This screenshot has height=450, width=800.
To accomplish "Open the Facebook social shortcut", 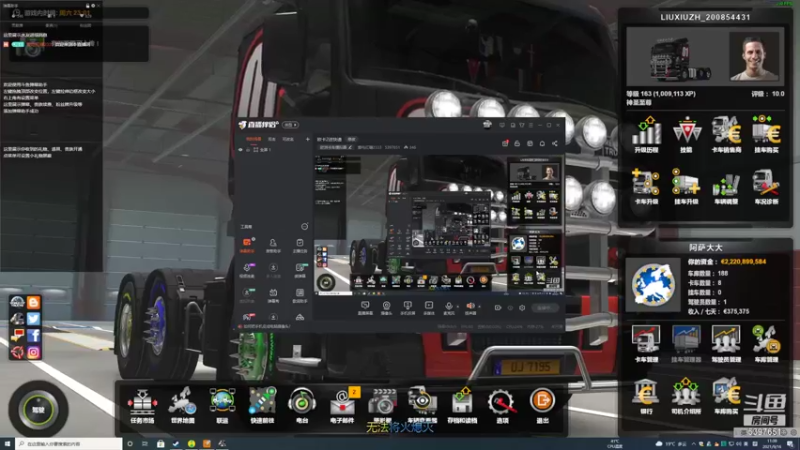I will pos(34,335).
